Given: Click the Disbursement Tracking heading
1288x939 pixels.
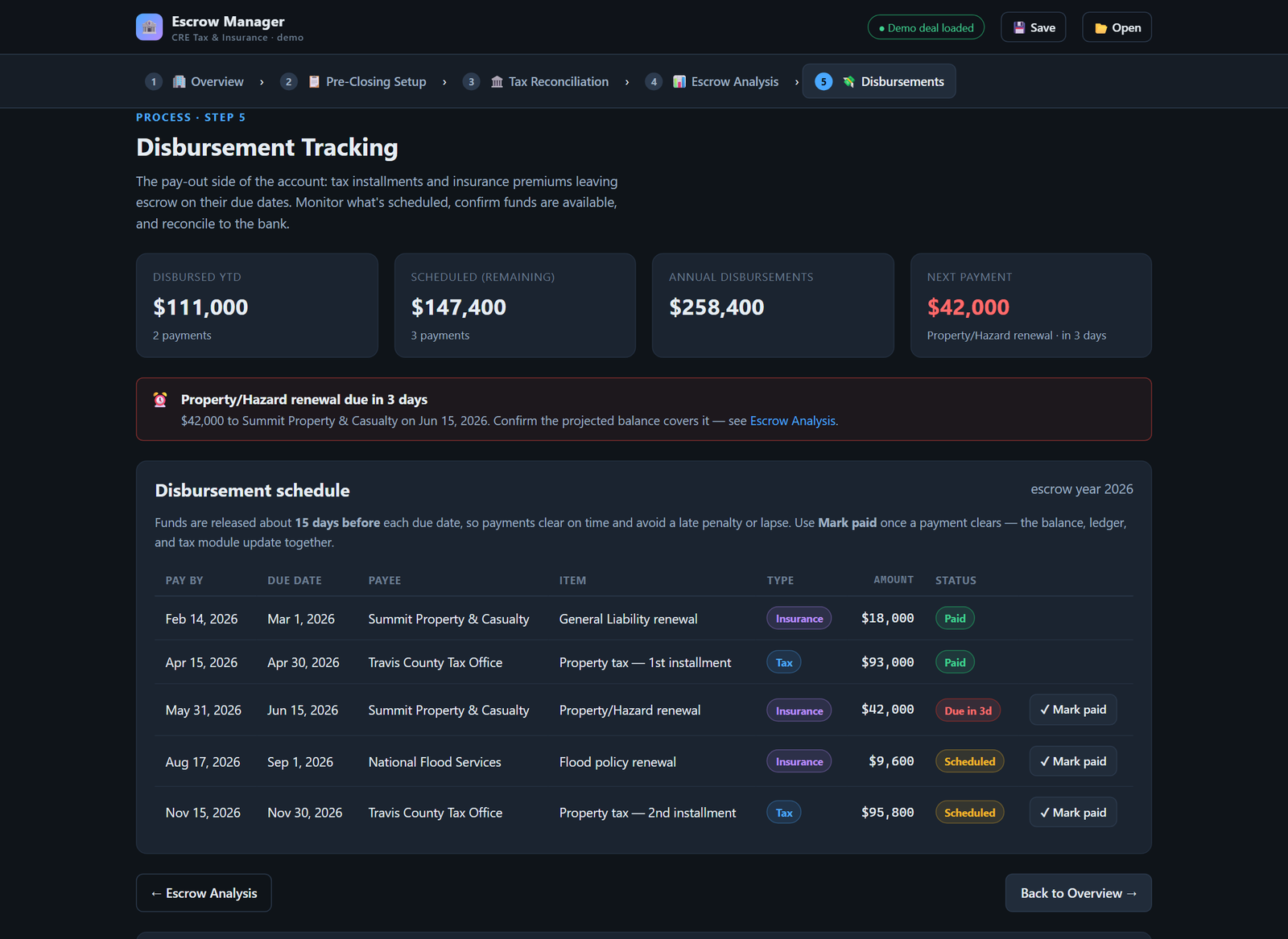Looking at the screenshot, I should (267, 147).
